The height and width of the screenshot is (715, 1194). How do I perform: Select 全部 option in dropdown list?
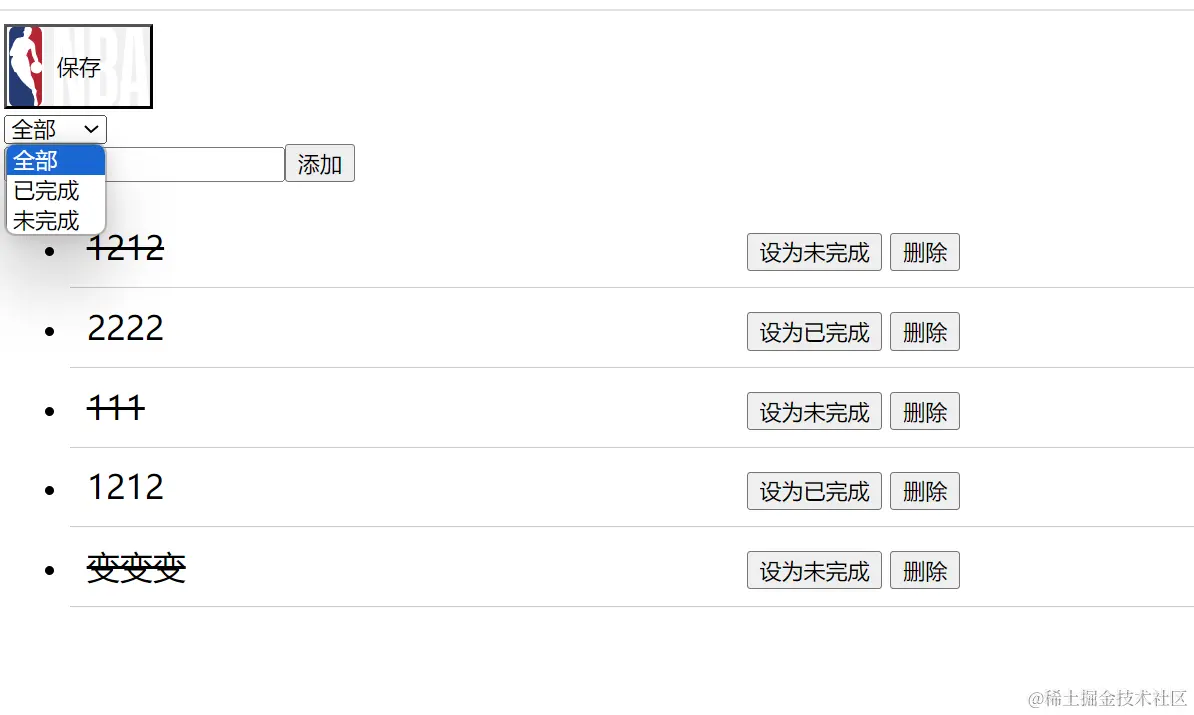pyautogui.click(x=55, y=161)
